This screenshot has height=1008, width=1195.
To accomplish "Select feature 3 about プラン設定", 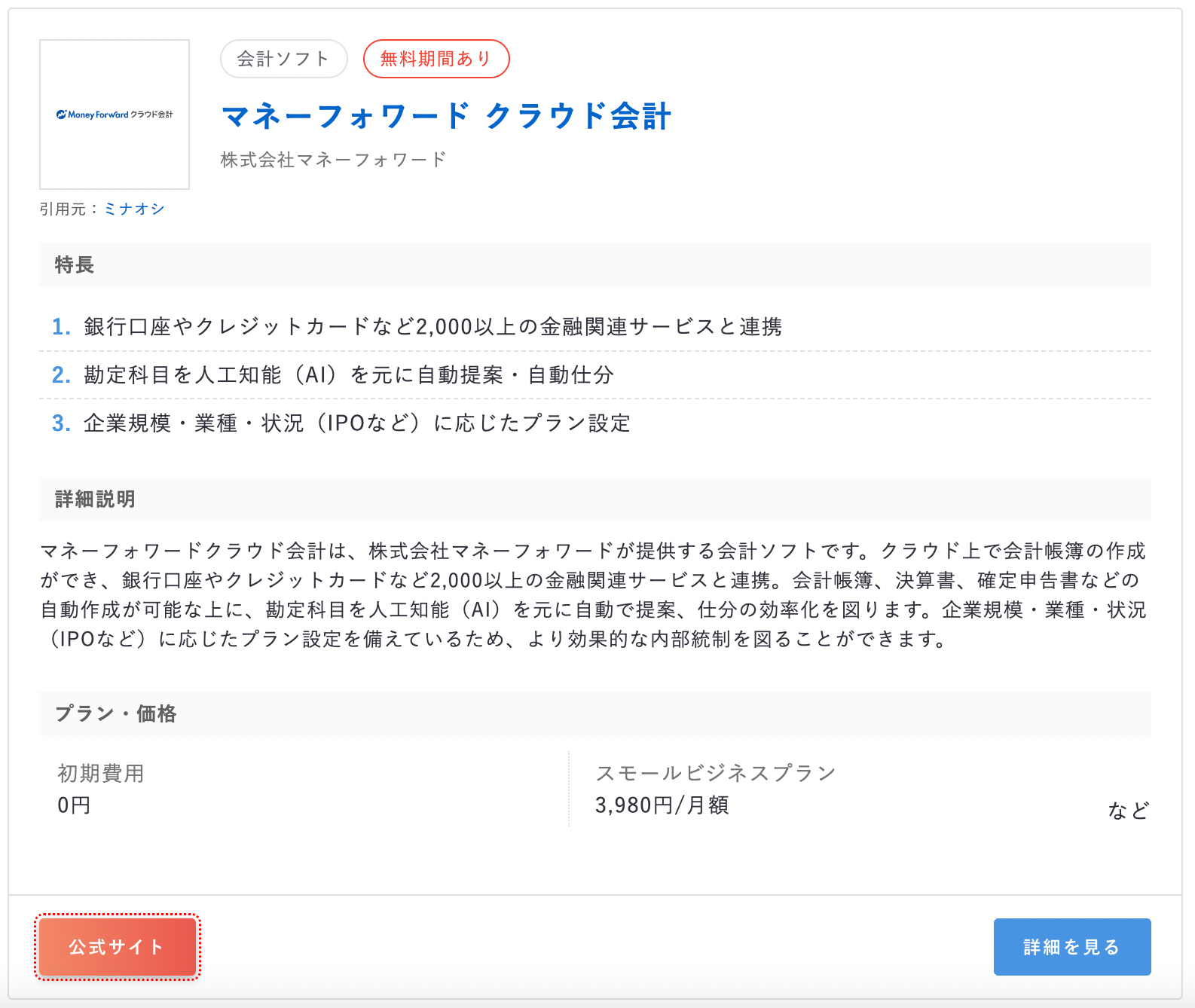I will (356, 423).
